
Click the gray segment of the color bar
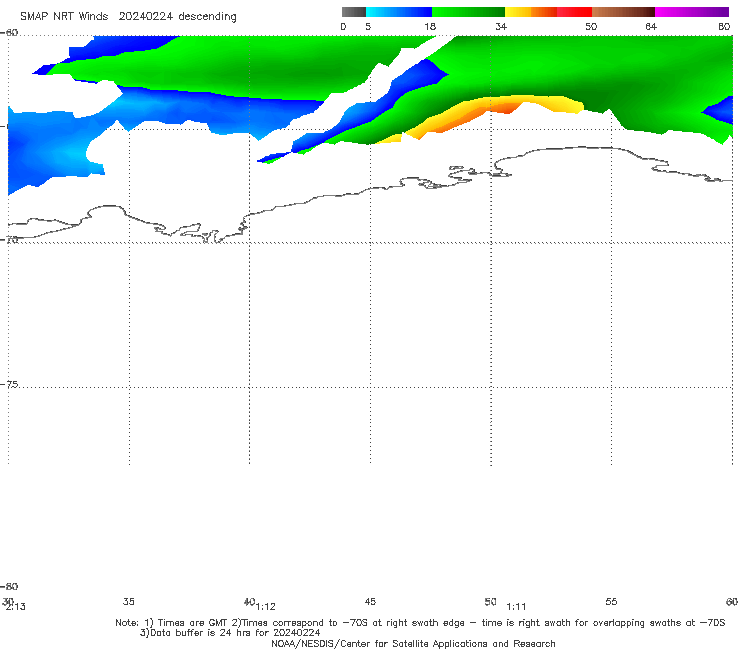tap(354, 12)
